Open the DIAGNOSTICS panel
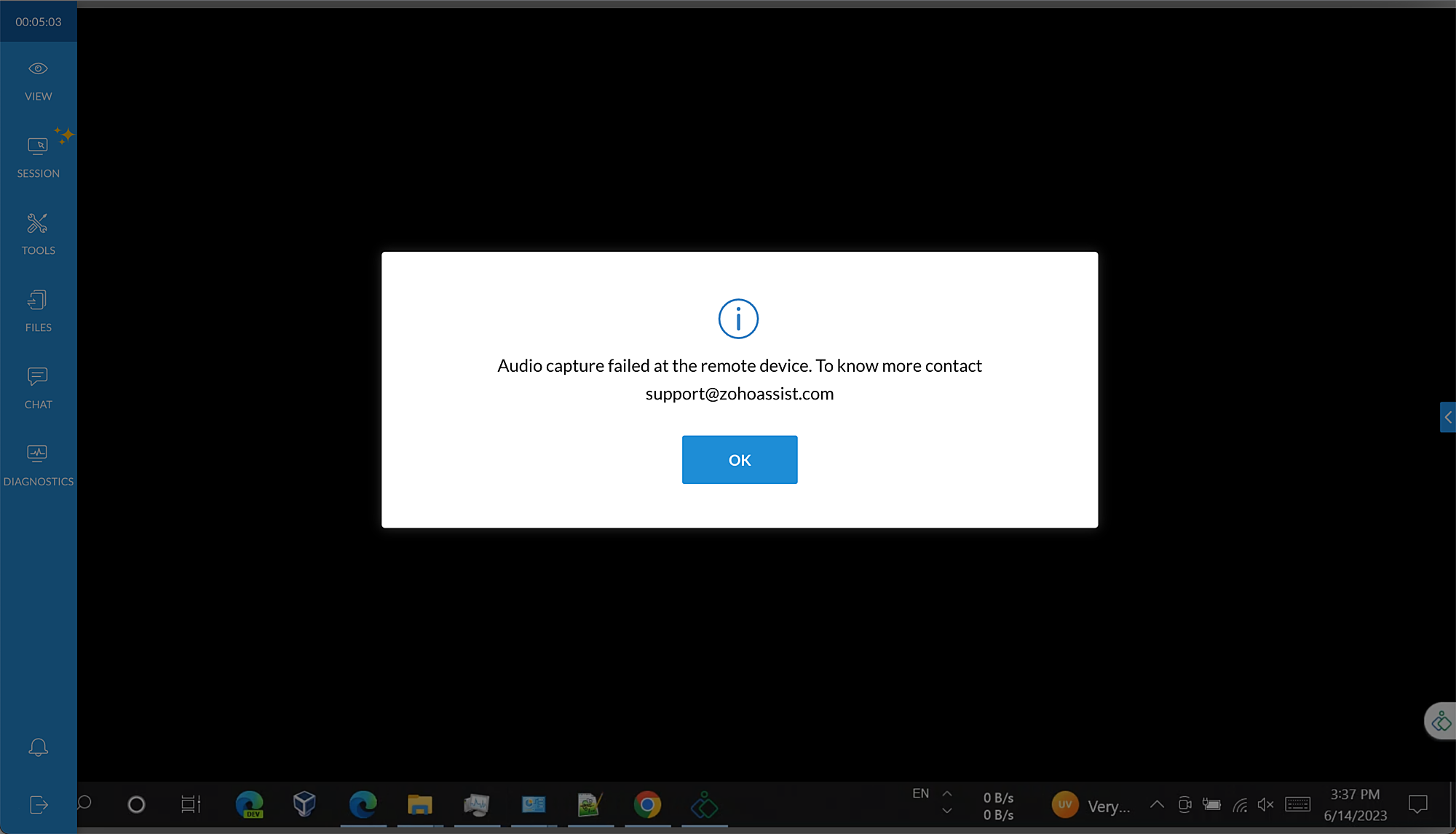Image resolution: width=1456 pixels, height=834 pixels. (38, 466)
